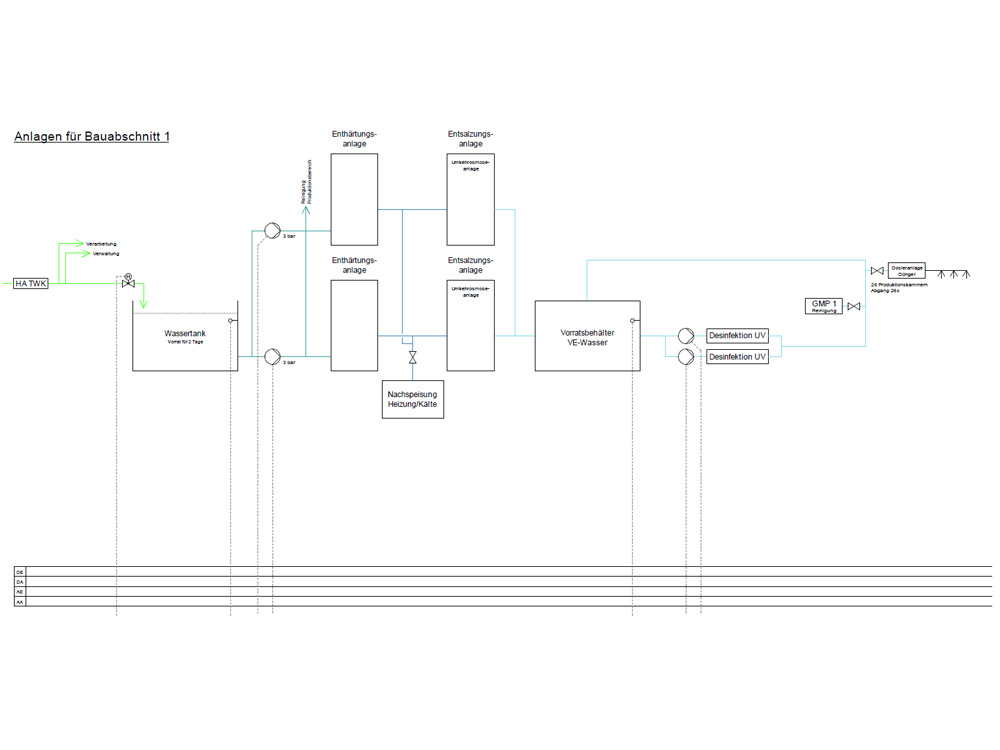1000x750 pixels.
Task: Select the "Verarbeitung" label
Action: 101,244
